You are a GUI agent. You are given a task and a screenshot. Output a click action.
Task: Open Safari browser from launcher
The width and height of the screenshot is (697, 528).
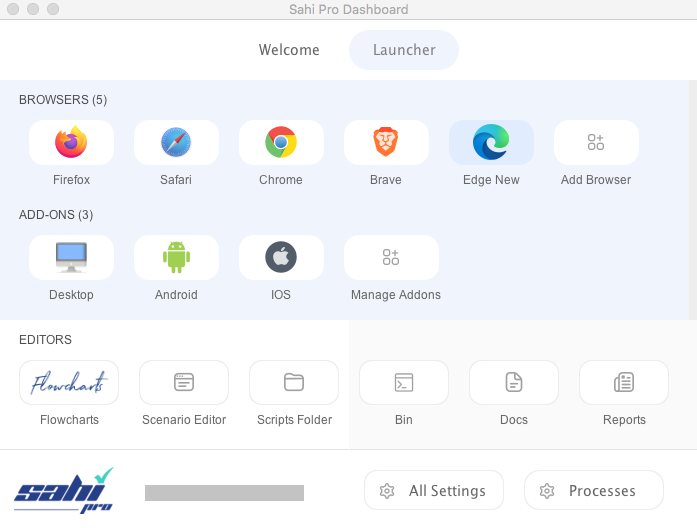[176, 143]
